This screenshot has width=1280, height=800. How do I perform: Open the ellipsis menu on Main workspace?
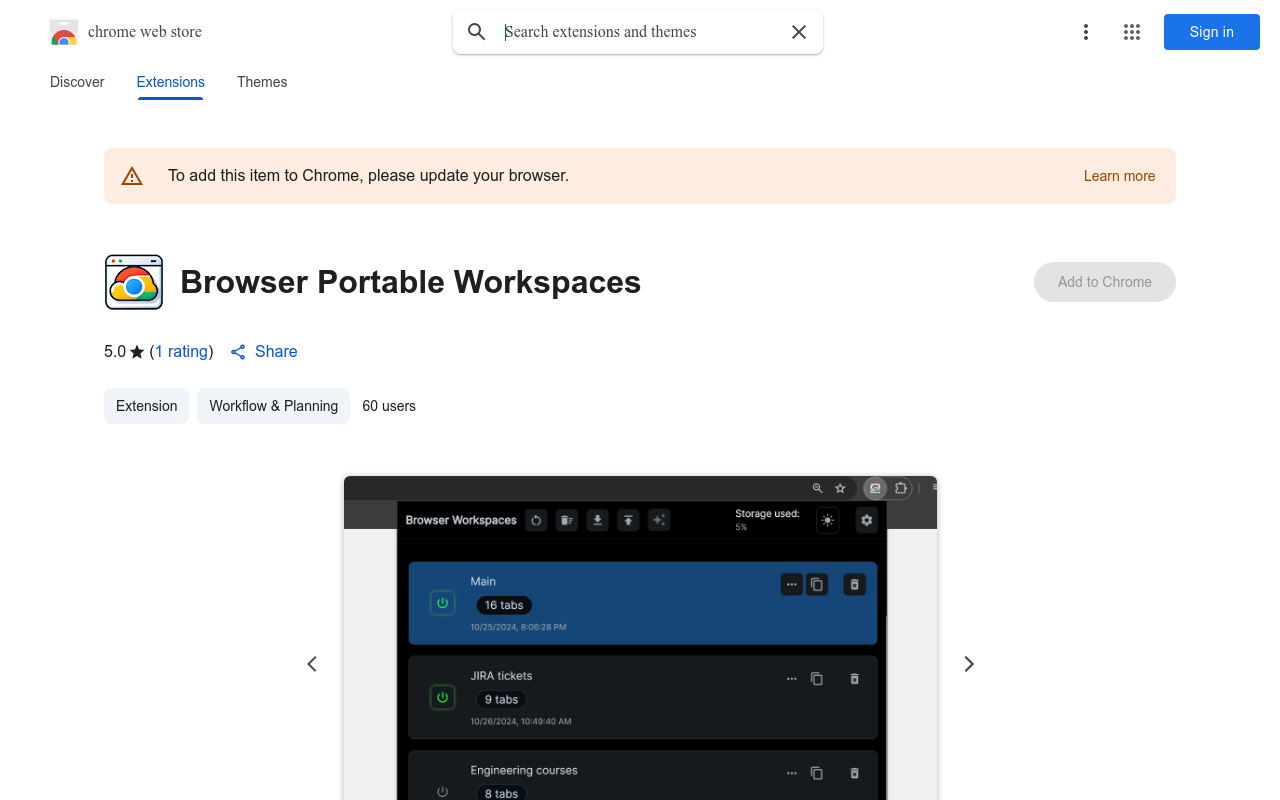(791, 584)
